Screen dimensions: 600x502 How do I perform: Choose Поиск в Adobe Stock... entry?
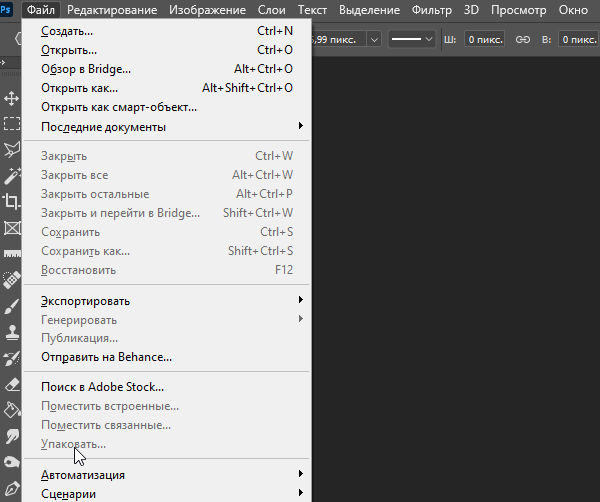click(x=167, y=387)
